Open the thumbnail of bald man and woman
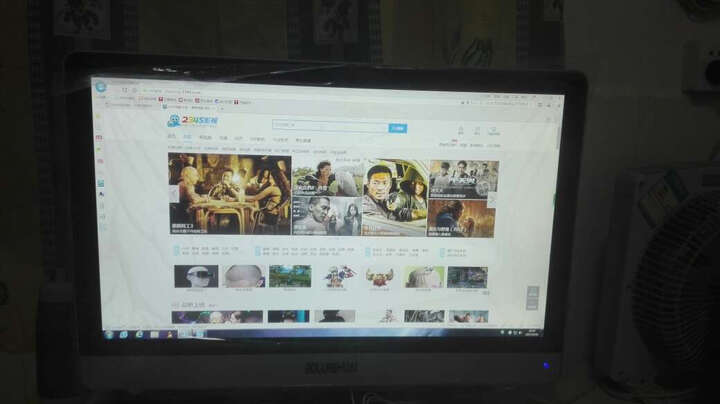720x404 pixels. click(x=327, y=216)
